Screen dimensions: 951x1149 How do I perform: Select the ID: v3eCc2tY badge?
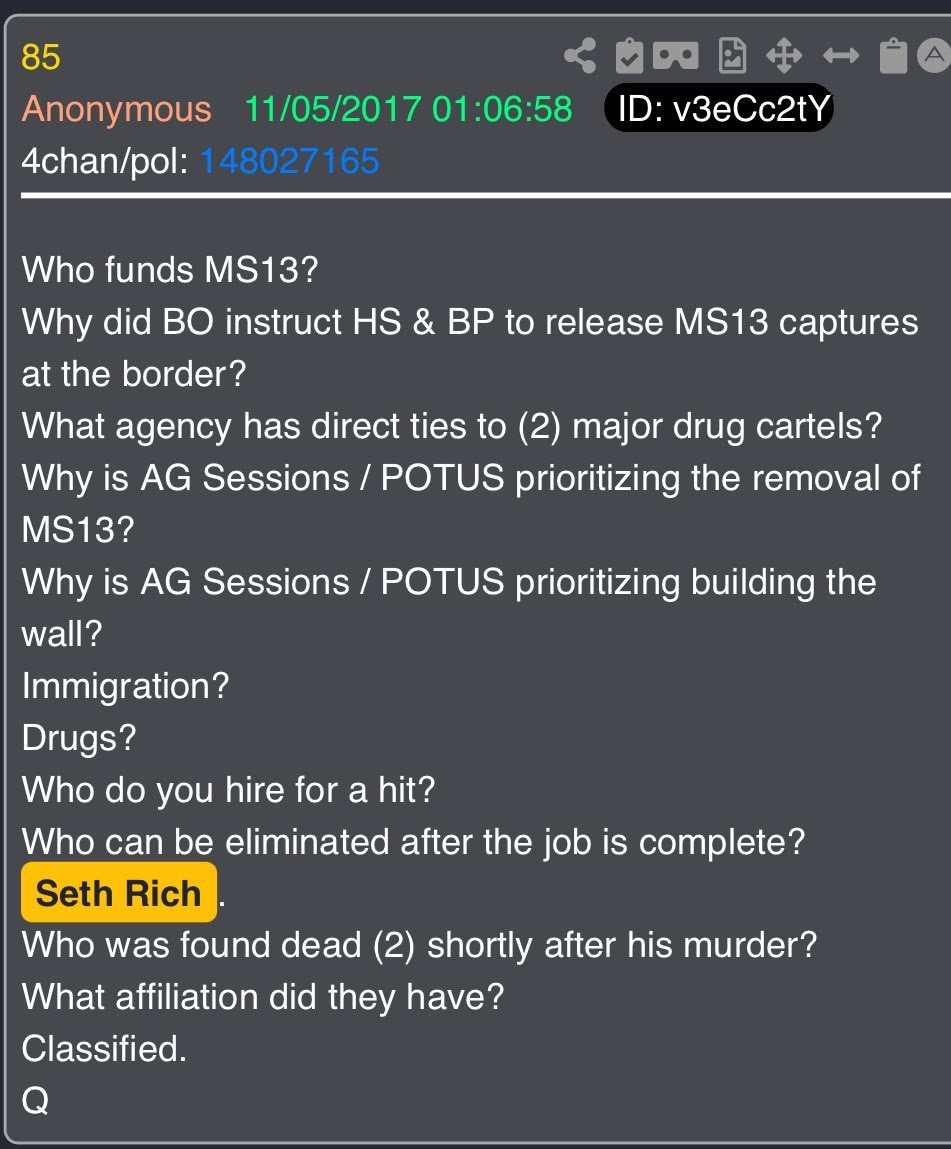coord(719,108)
